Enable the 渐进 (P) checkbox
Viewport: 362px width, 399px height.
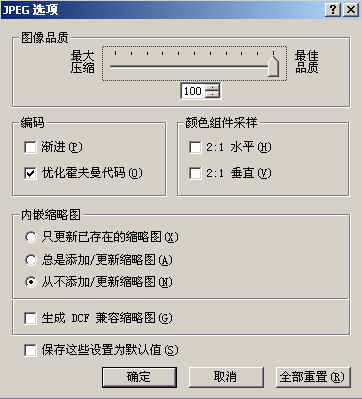[x=31, y=147]
